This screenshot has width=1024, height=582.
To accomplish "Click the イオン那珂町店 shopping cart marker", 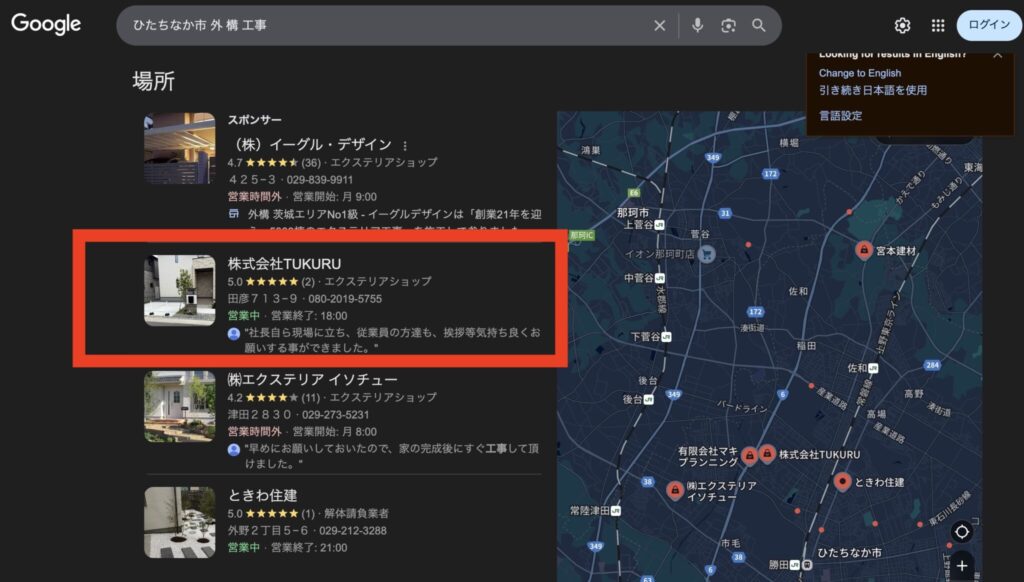I will tap(706, 254).
